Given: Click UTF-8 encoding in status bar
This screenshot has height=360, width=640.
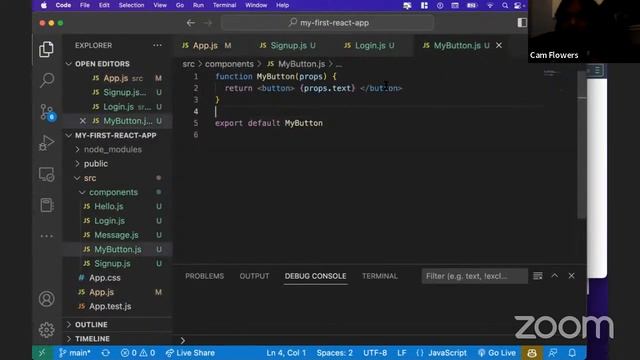Looking at the screenshot, I should coord(375,353).
